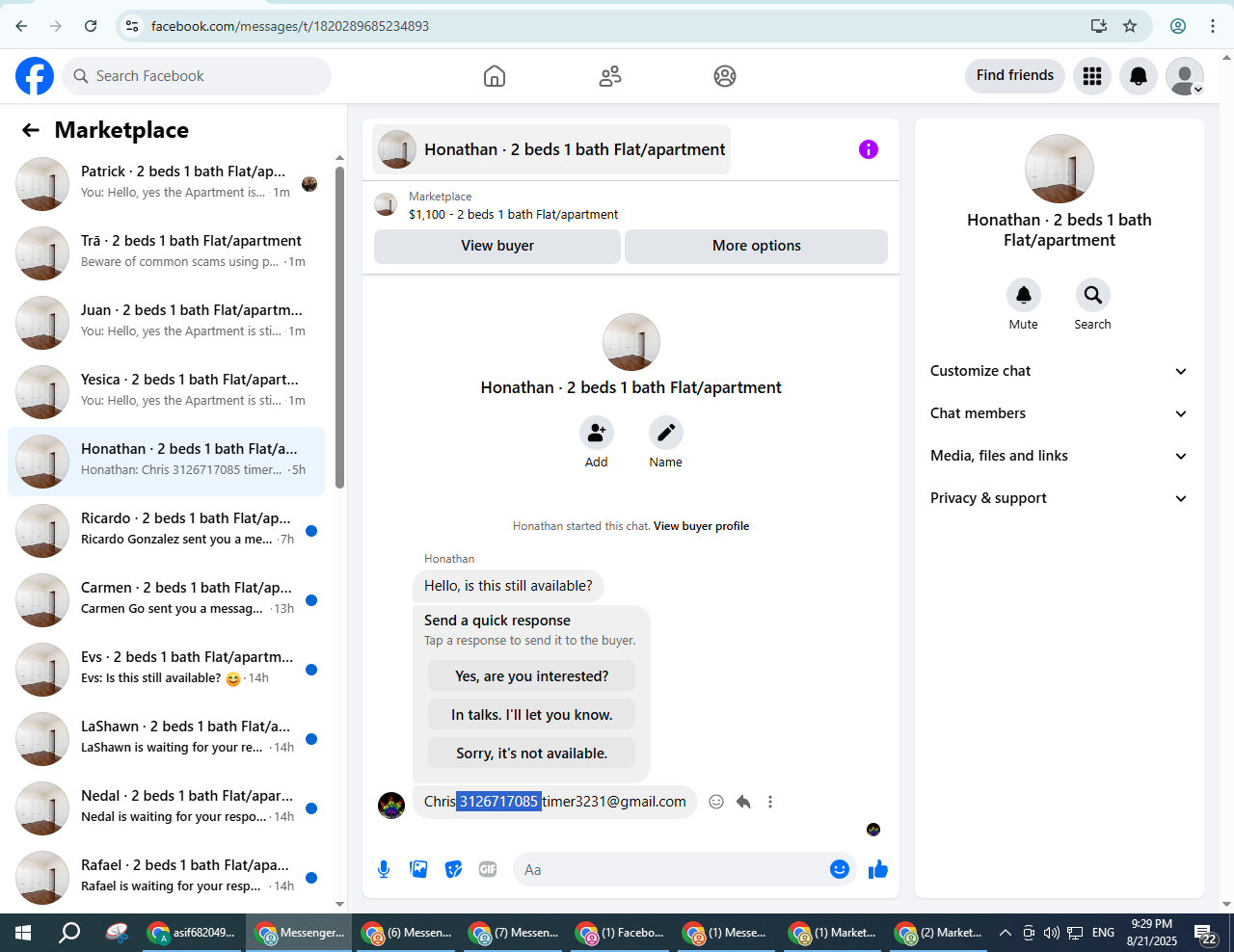This screenshot has height=952, width=1234.
Task: Open Ricardo conversation in the chat list
Action: click(167, 531)
